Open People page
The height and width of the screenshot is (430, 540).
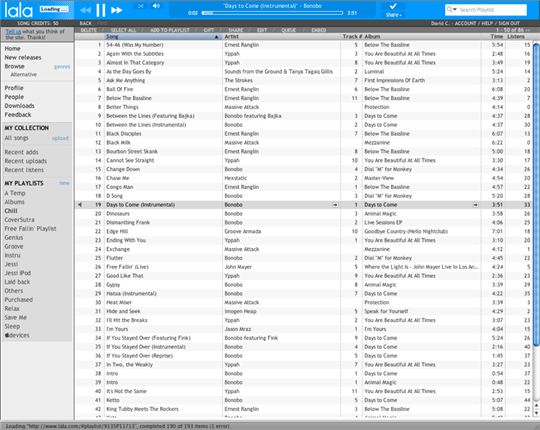tap(14, 97)
